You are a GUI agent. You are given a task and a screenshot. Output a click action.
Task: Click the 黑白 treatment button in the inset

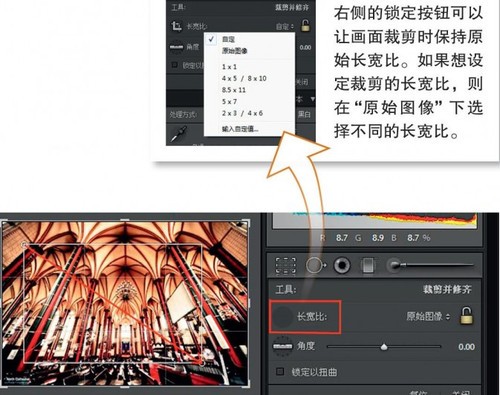304,114
